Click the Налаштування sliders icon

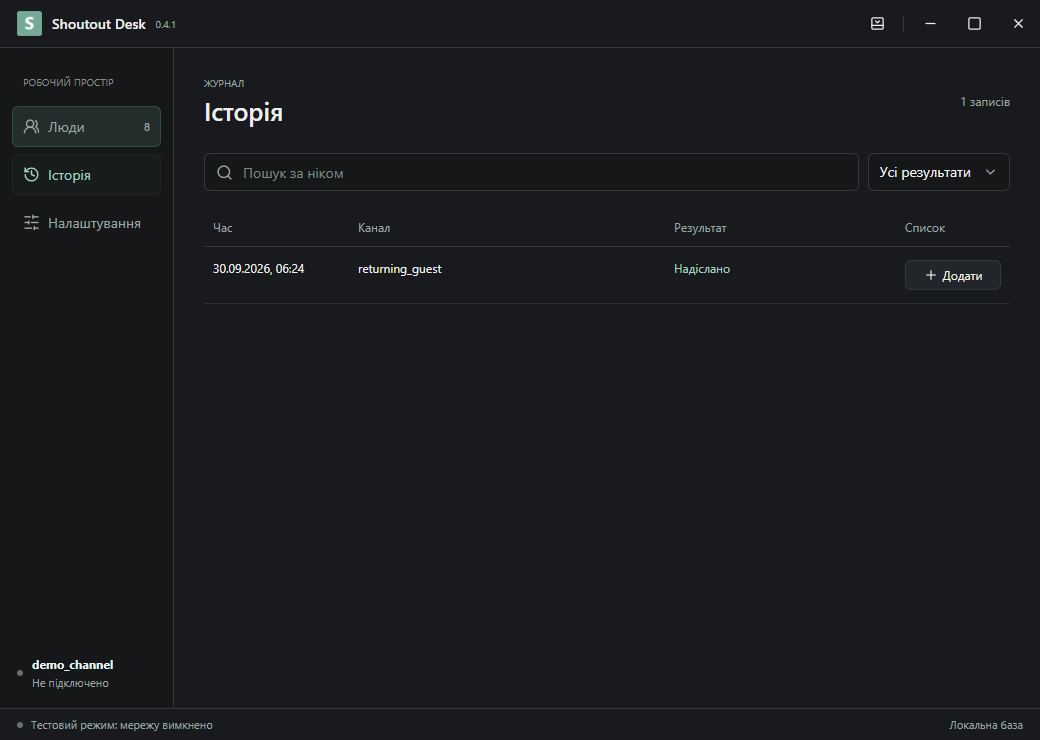click(x=31, y=223)
